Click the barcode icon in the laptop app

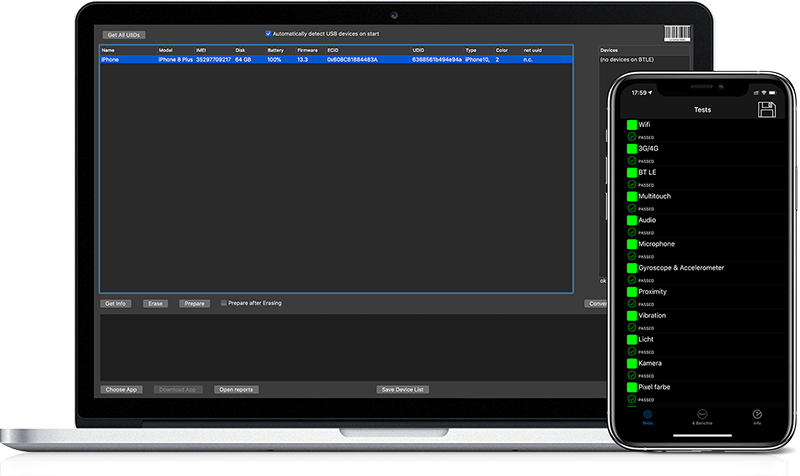point(677,33)
